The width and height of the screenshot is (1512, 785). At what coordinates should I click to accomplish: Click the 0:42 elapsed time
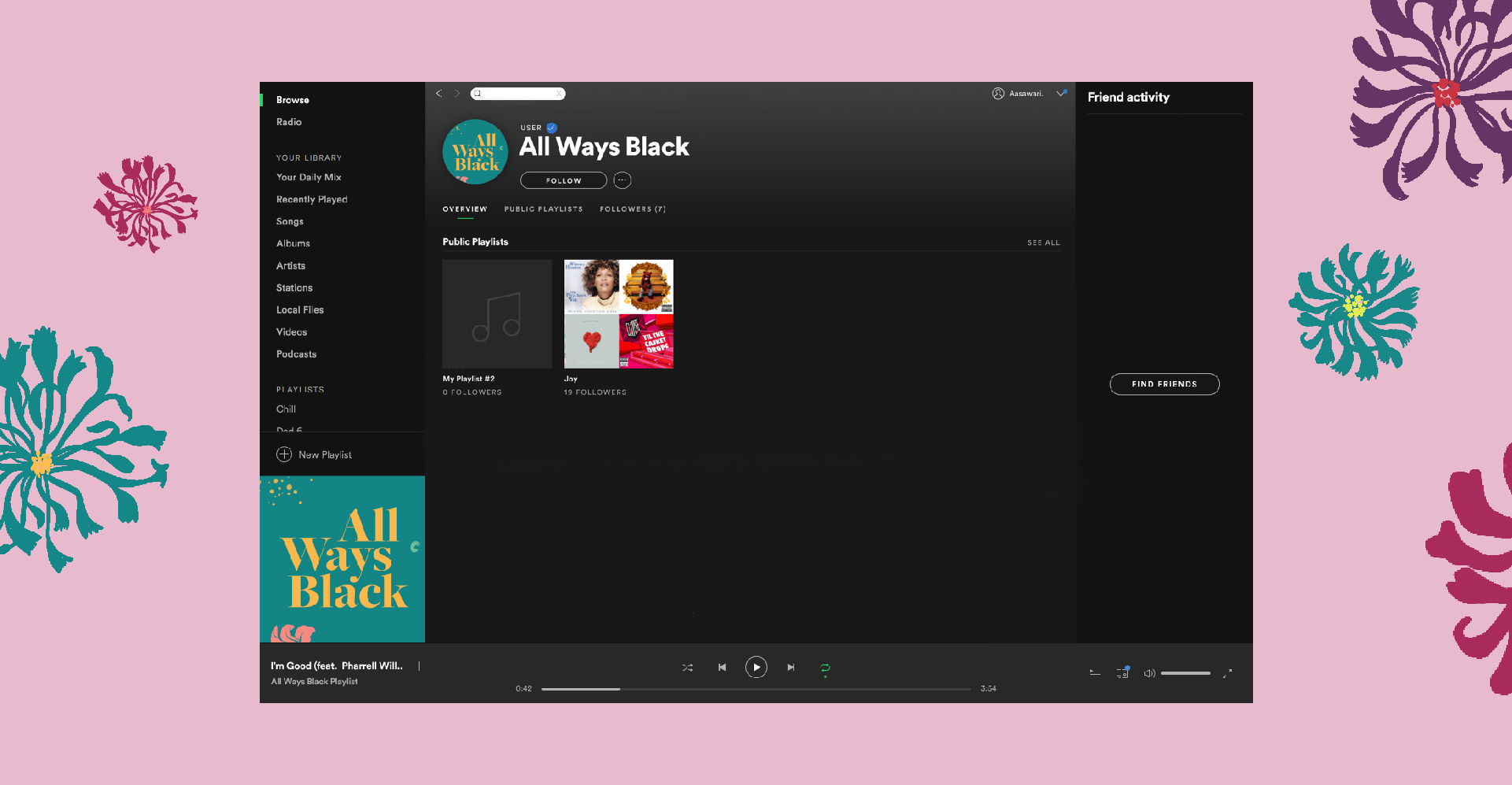(x=523, y=689)
